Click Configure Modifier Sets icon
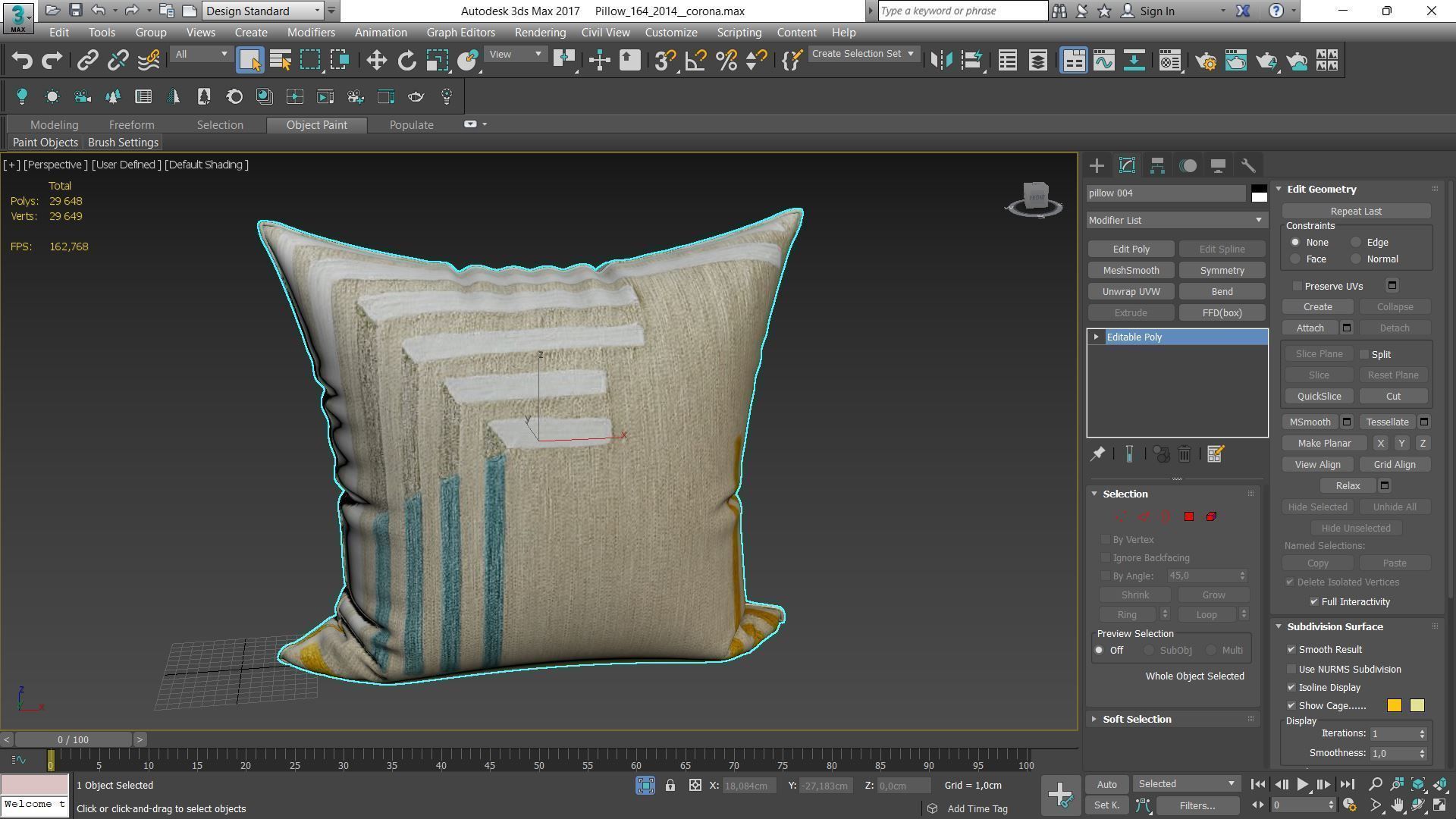1456x819 pixels. pos(1215,454)
